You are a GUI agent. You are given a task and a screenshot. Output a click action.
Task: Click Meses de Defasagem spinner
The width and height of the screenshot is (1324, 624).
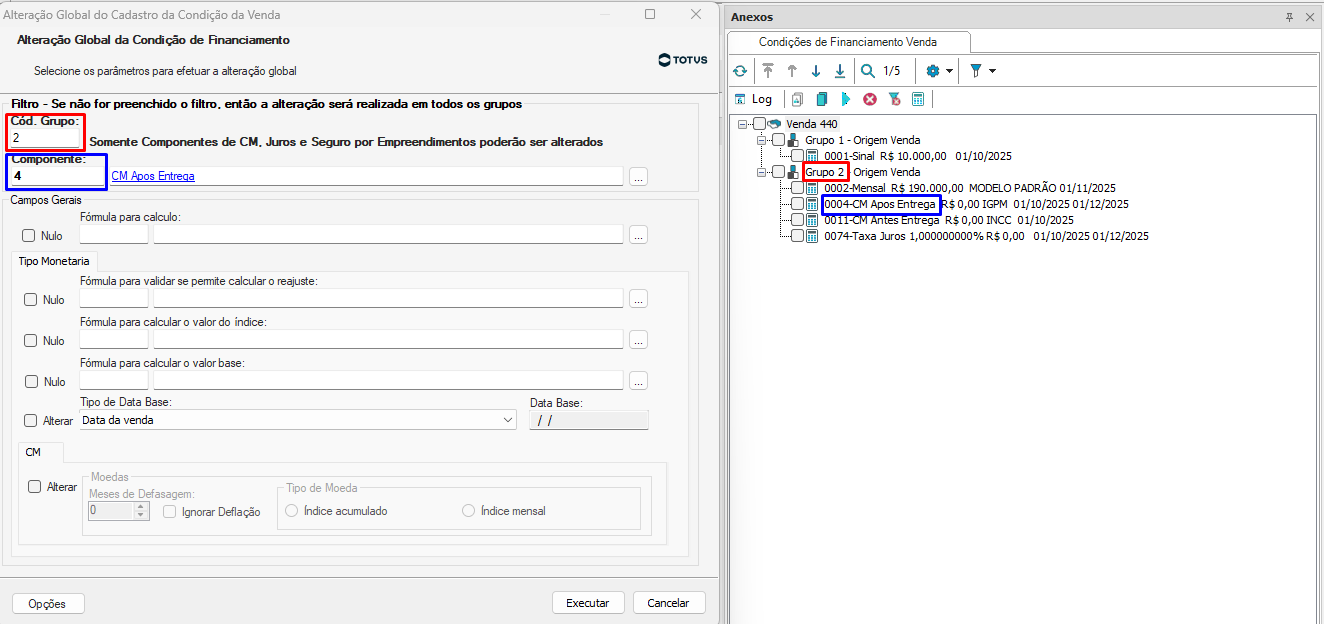pos(141,511)
